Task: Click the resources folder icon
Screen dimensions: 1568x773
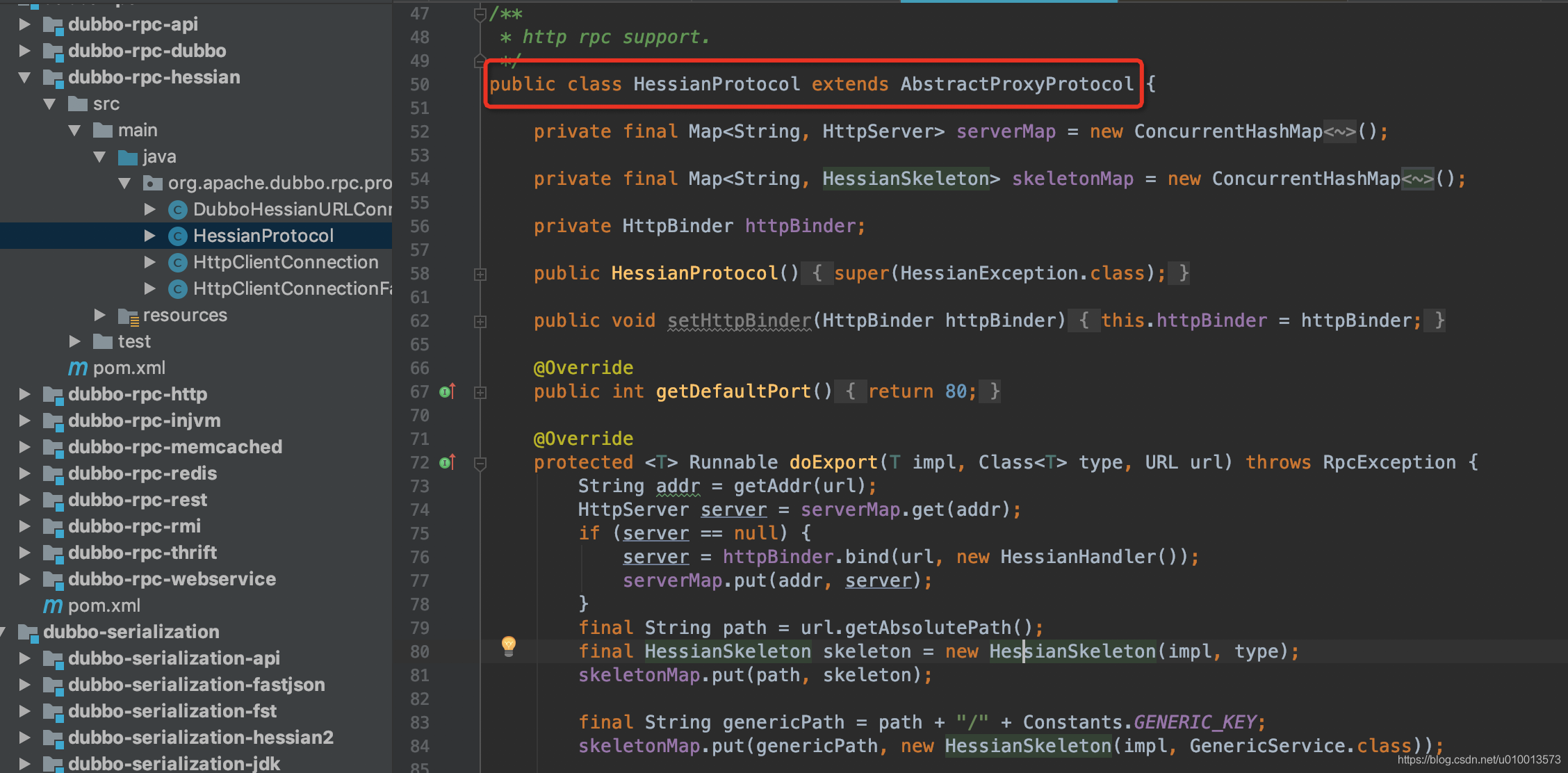Action: 128,316
